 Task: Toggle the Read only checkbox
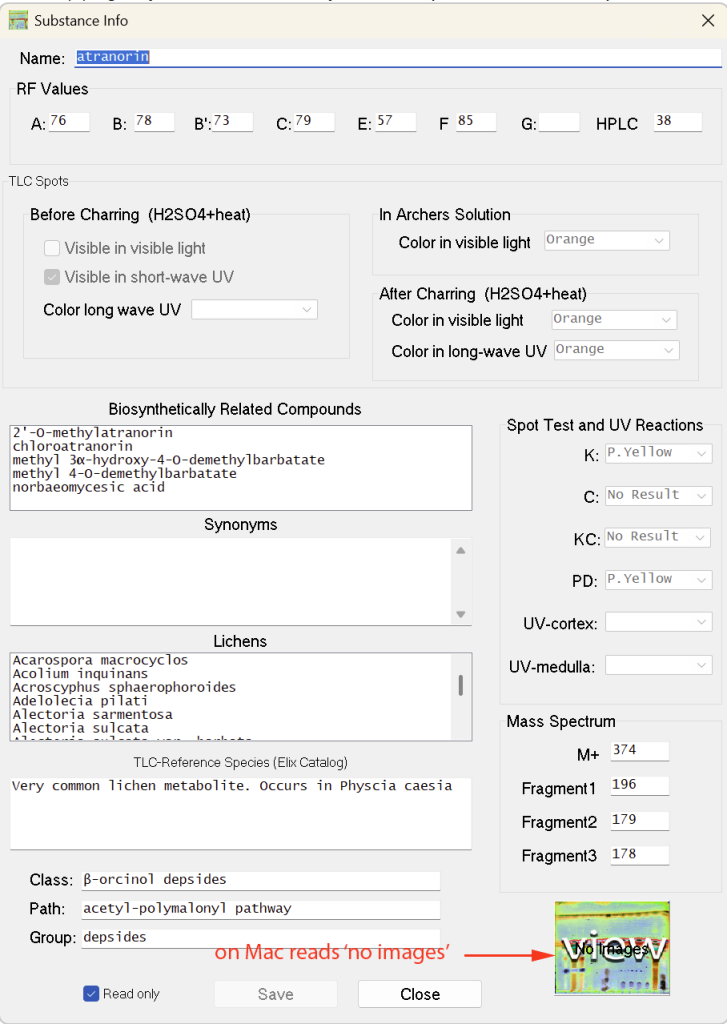[91, 994]
